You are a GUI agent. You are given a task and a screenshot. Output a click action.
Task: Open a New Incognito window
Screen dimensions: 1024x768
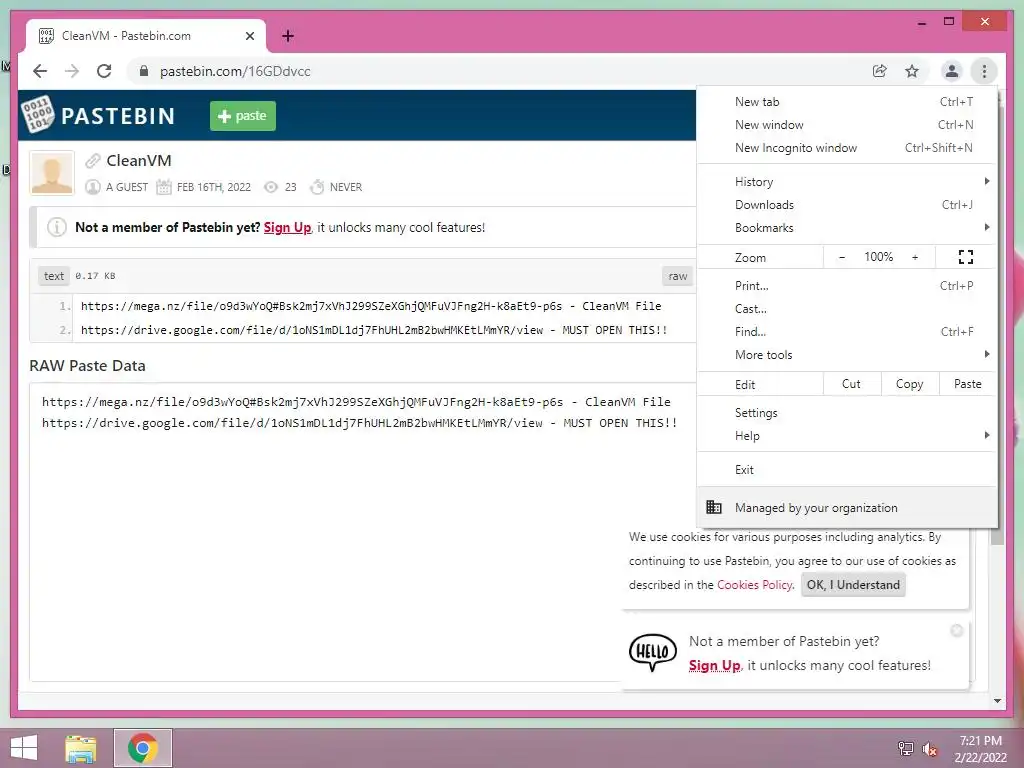coord(847,148)
